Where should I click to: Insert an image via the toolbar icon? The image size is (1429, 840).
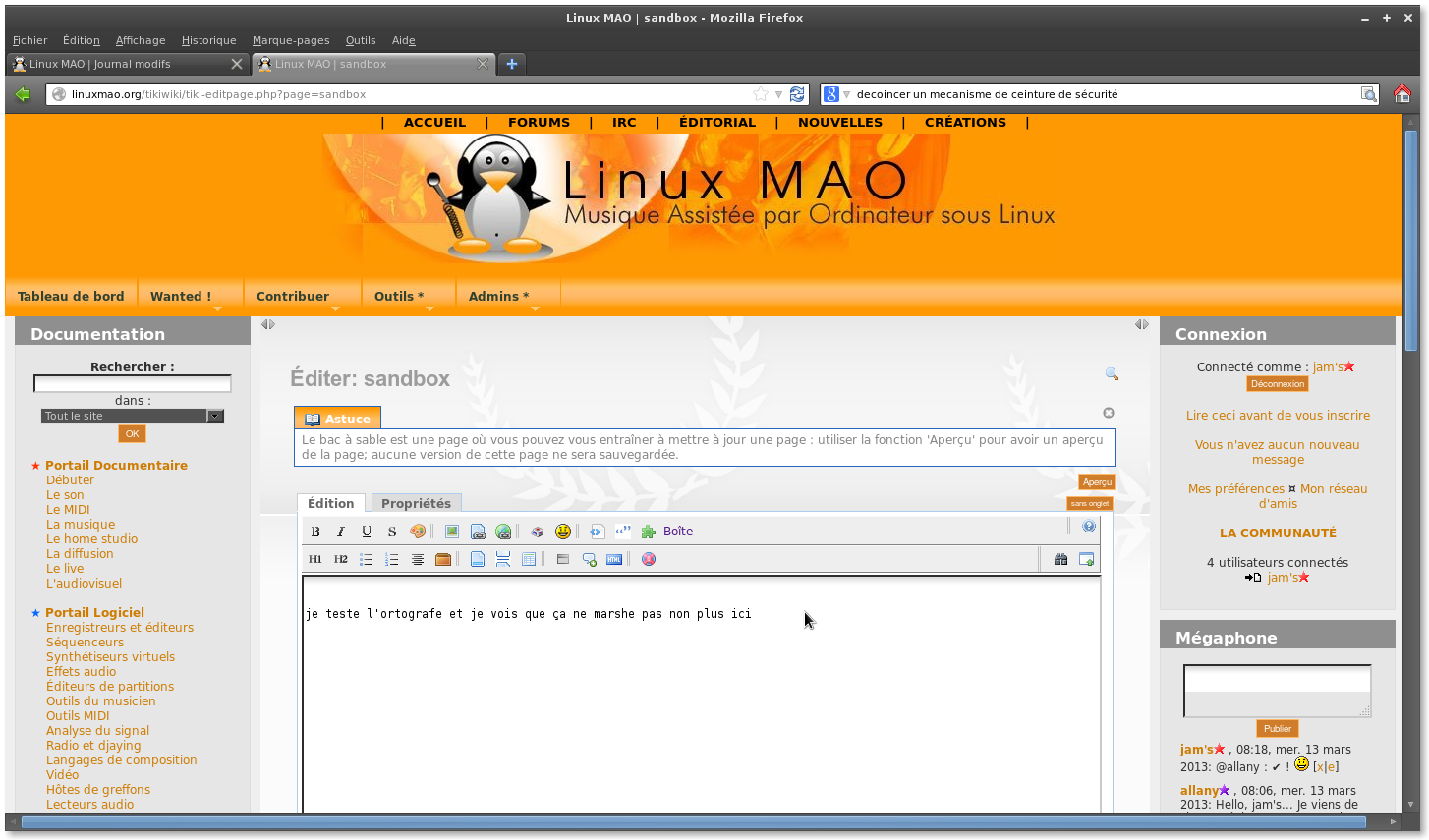[x=452, y=532]
